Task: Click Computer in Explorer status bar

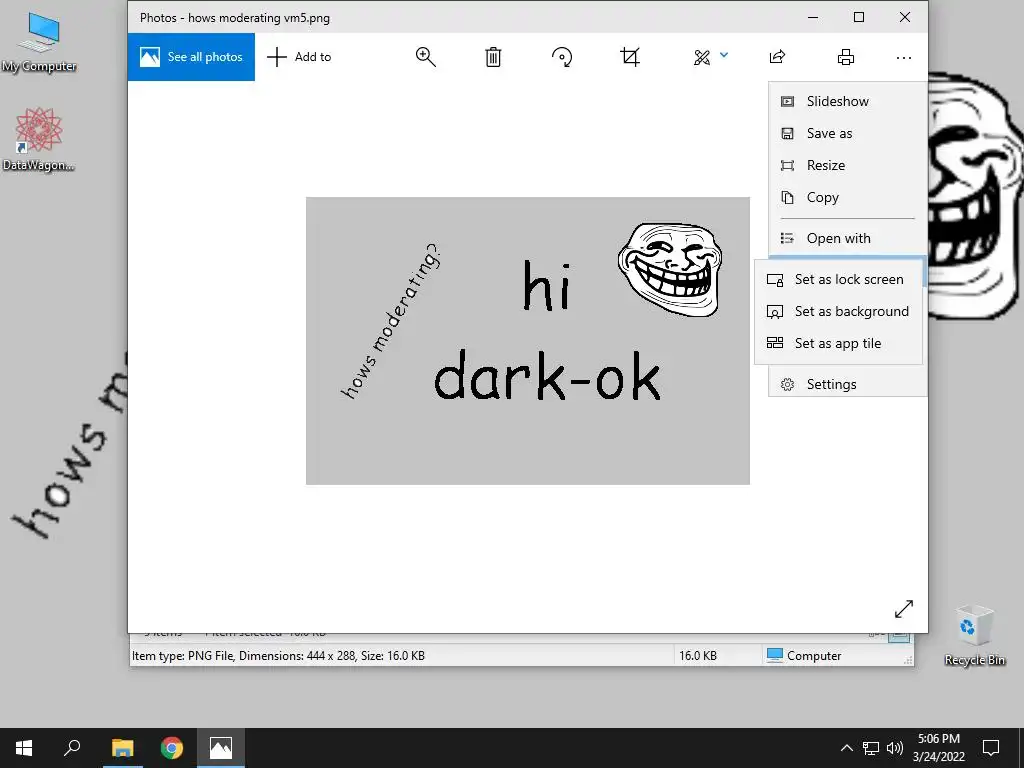Action: coord(804,656)
